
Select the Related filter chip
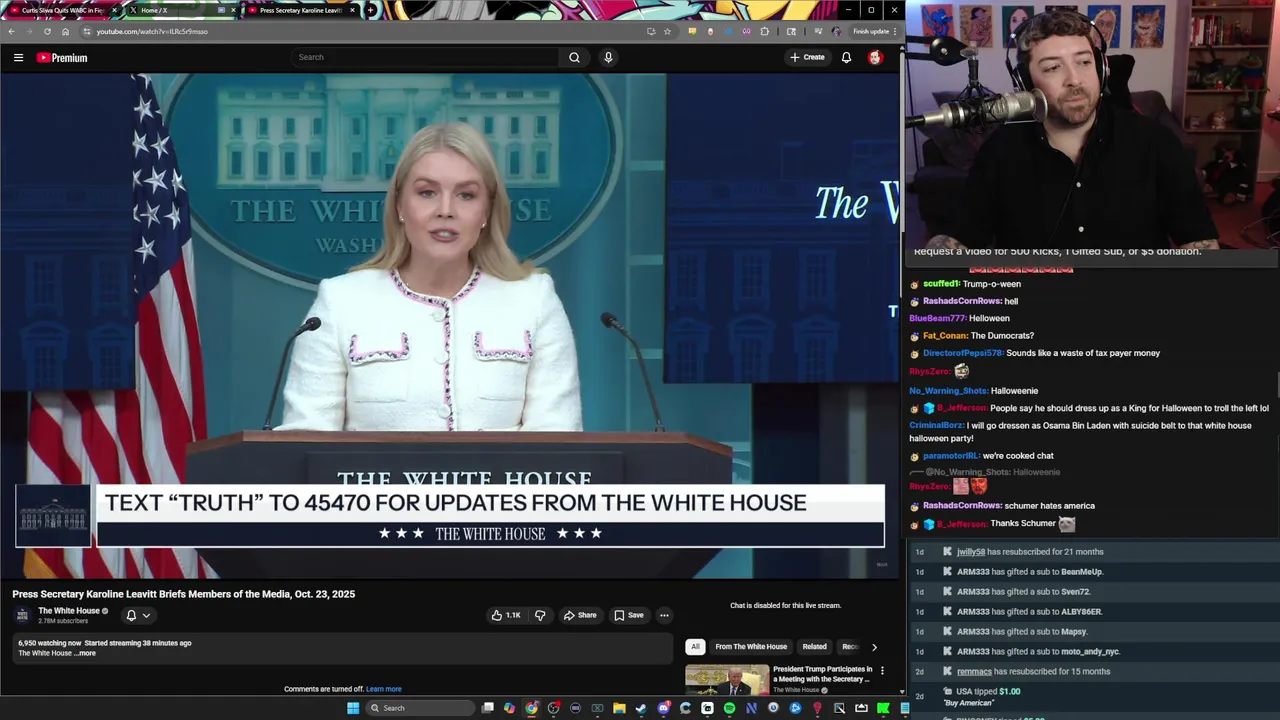tap(814, 647)
